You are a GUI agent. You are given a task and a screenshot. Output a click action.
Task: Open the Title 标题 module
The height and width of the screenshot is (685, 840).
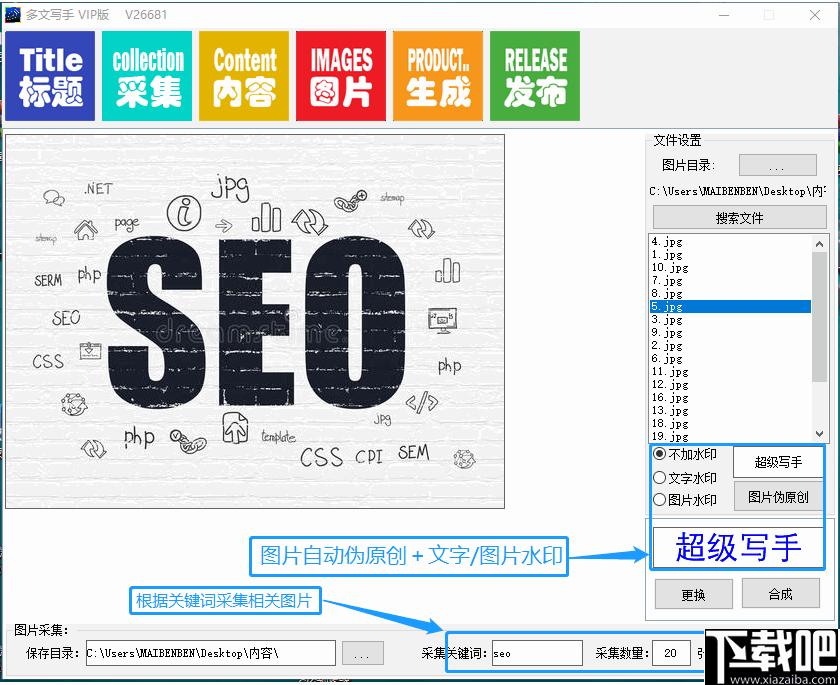pos(50,76)
